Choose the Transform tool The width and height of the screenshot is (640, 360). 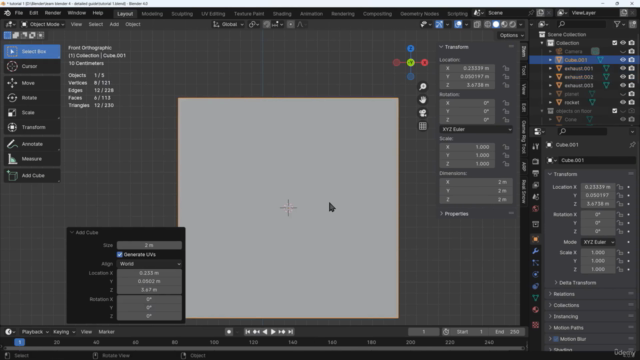pos(32,127)
